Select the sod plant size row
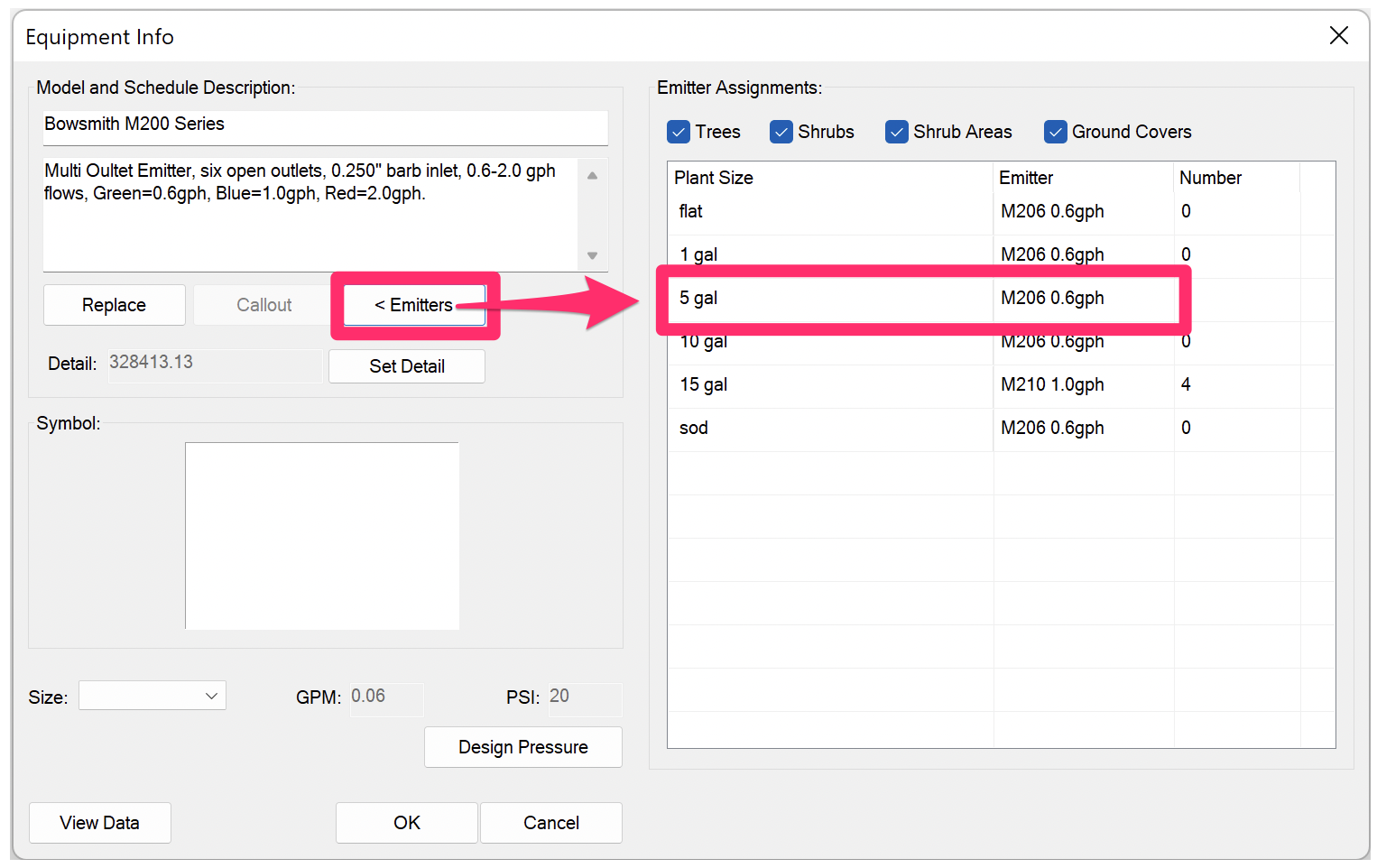The width and height of the screenshot is (1377, 868). pyautogui.click(x=1002, y=429)
